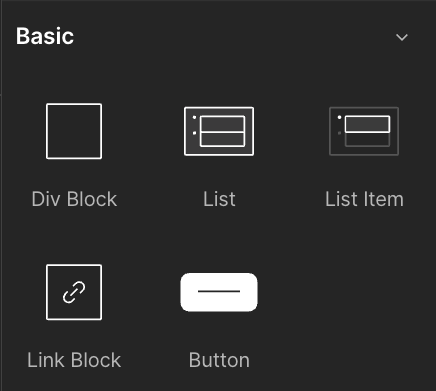Insert a Link Block using its icon
Screen dimensions: 436x391
click(x=74, y=292)
